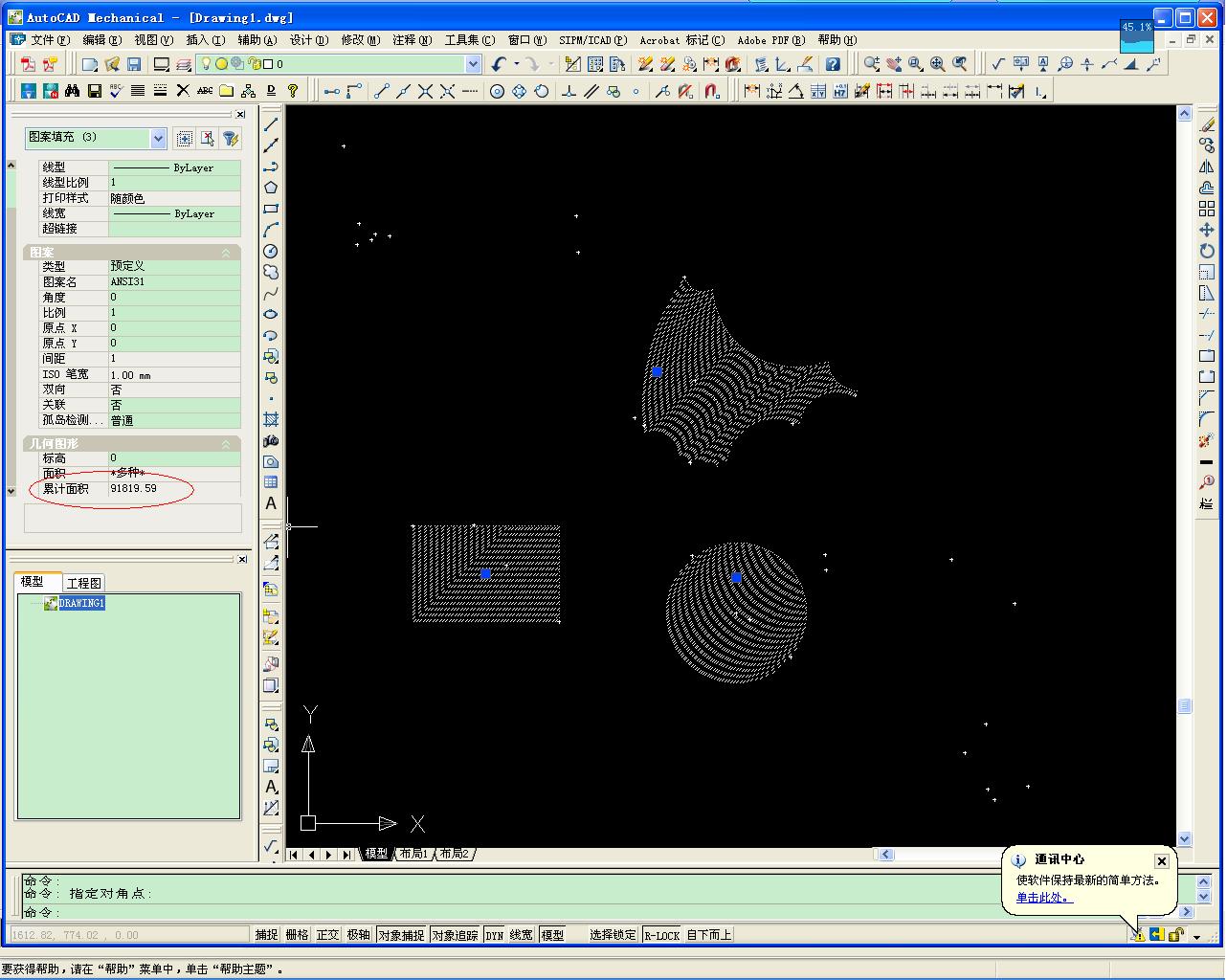The width and height of the screenshot is (1227, 980).
Task: Toggle 栅格 grid display in status bar
Action: click(297, 935)
